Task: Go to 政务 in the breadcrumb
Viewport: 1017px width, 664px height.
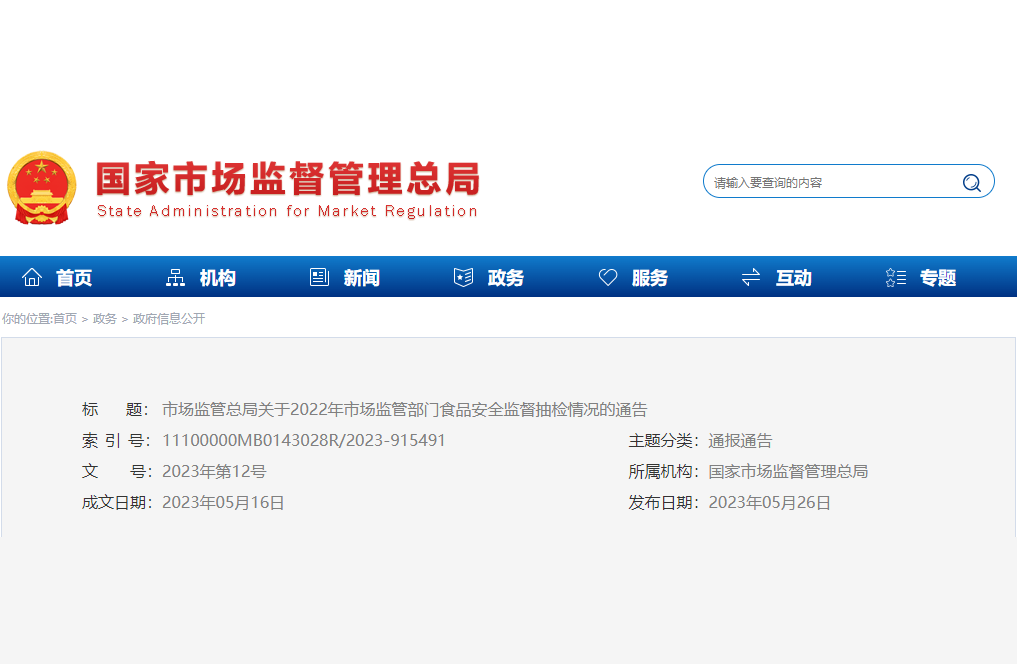Action: point(104,318)
